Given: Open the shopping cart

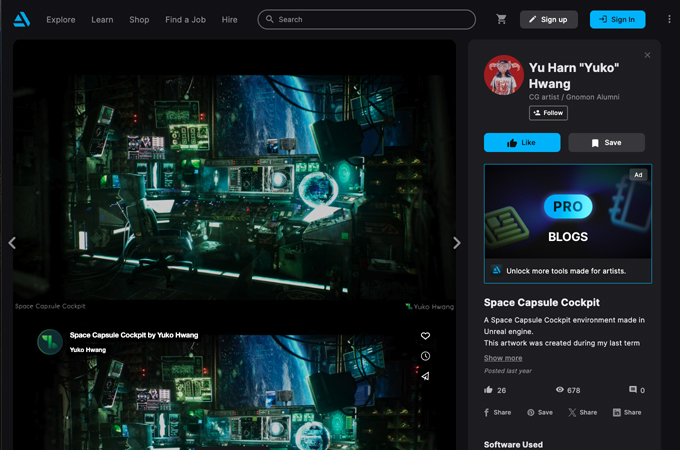Looking at the screenshot, I should click(501, 19).
